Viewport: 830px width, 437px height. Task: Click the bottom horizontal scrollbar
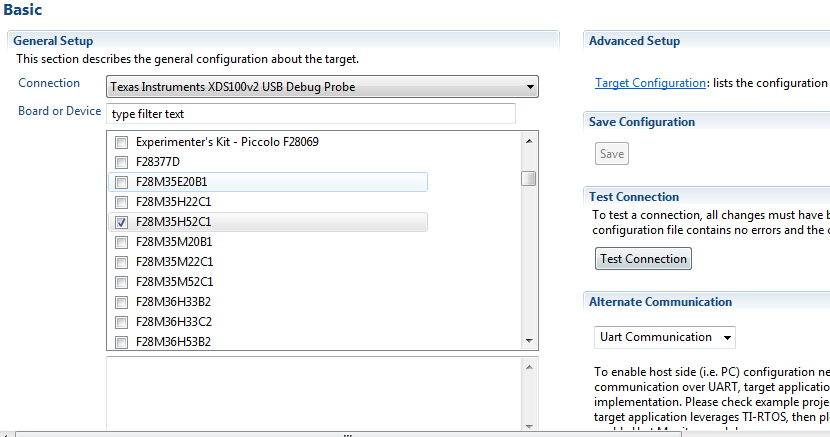(x=347, y=434)
